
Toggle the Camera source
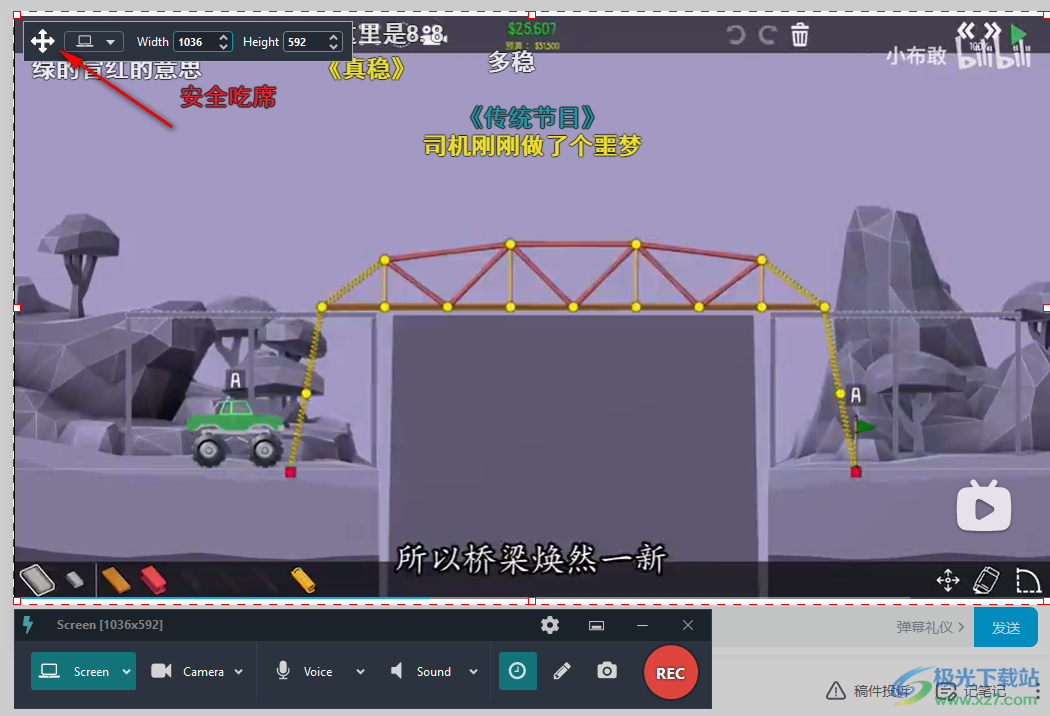(x=188, y=671)
